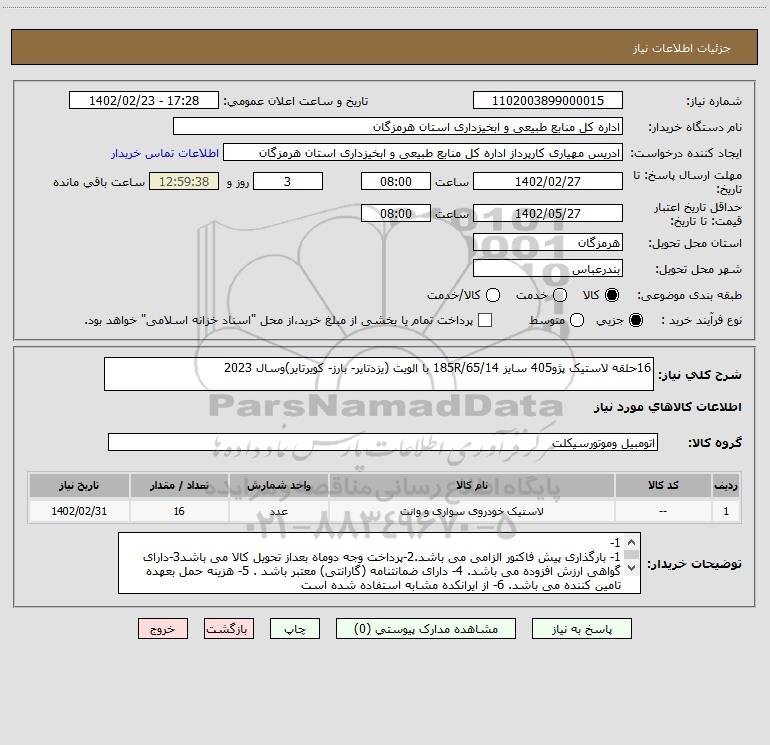The image size is (770, 745).
Task: Click the خروج exit button
Action: coord(163,629)
